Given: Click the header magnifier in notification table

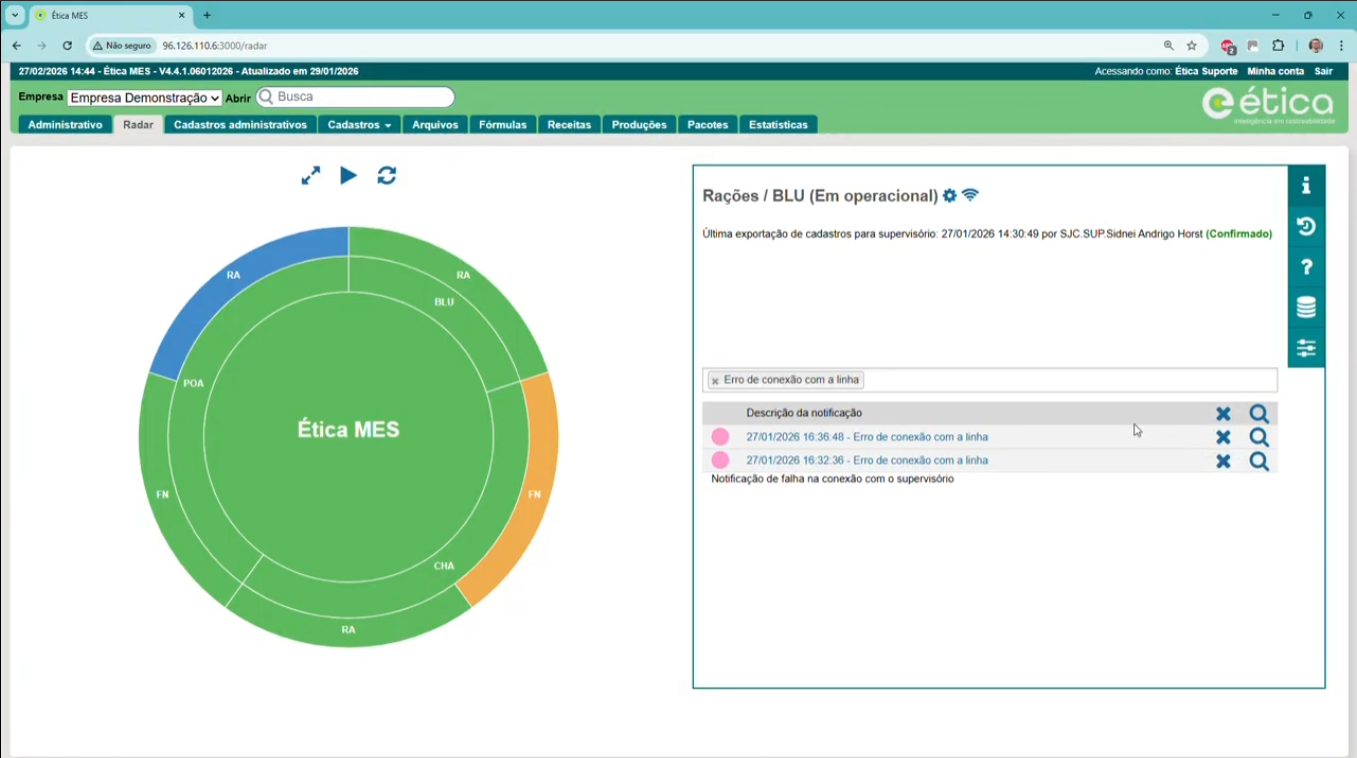Looking at the screenshot, I should point(1259,414).
